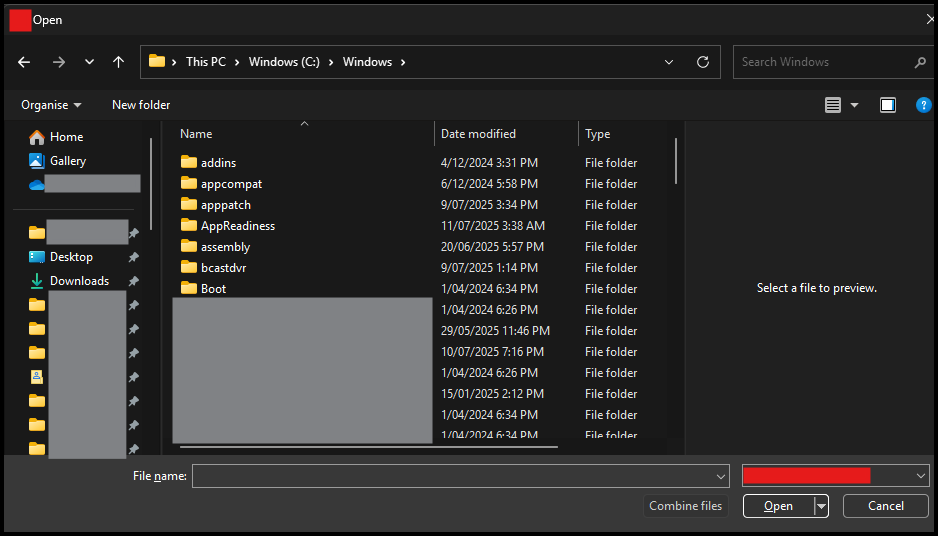Expand chevron after This PC breadcrumb

click(237, 62)
